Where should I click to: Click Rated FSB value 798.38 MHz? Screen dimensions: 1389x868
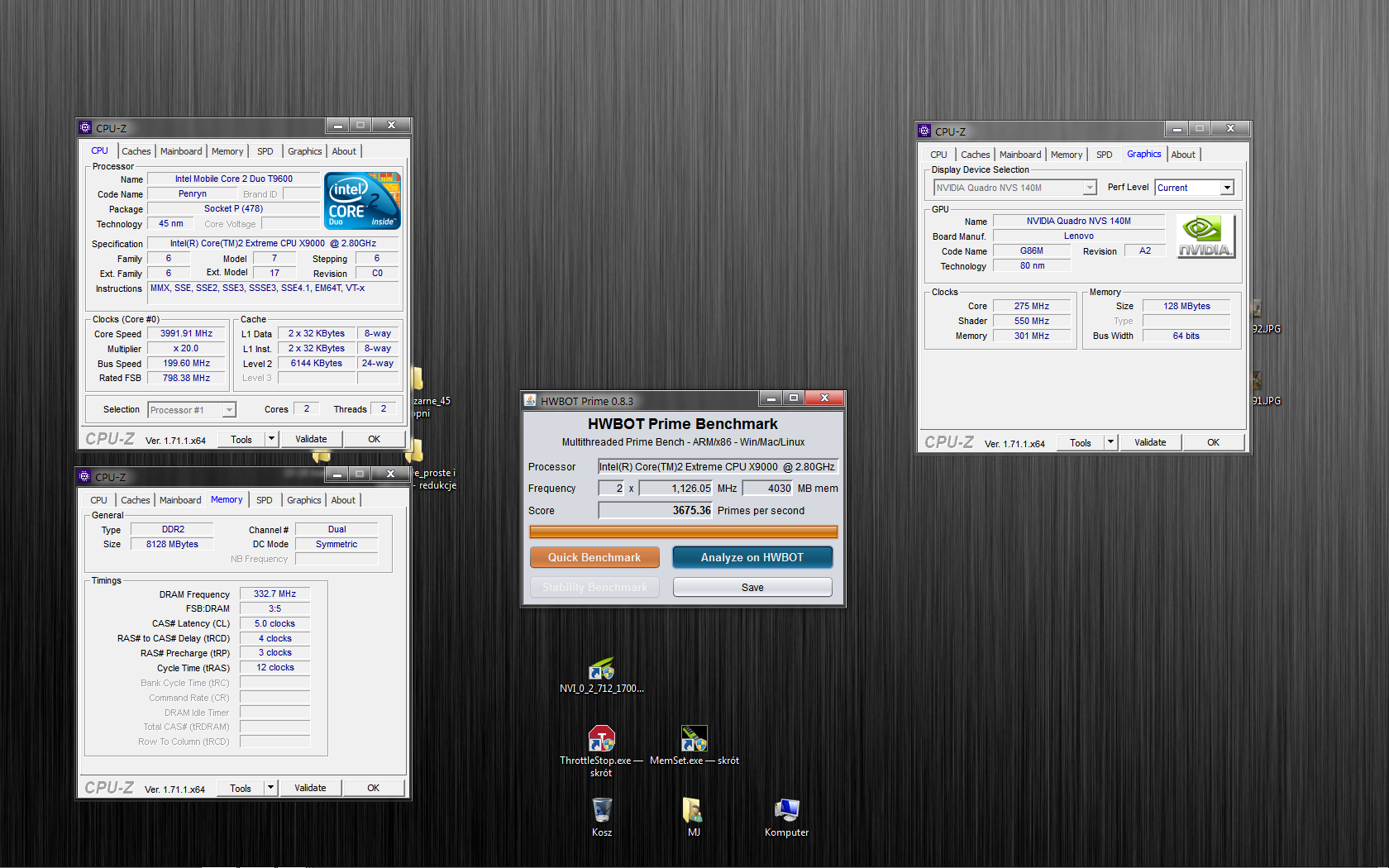187,378
